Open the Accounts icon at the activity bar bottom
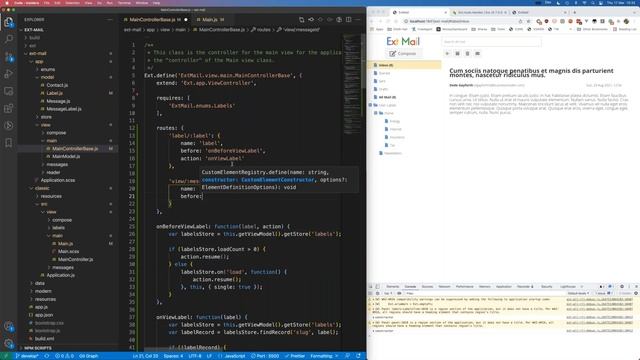This screenshot has width=640, height=360. [x=9, y=326]
